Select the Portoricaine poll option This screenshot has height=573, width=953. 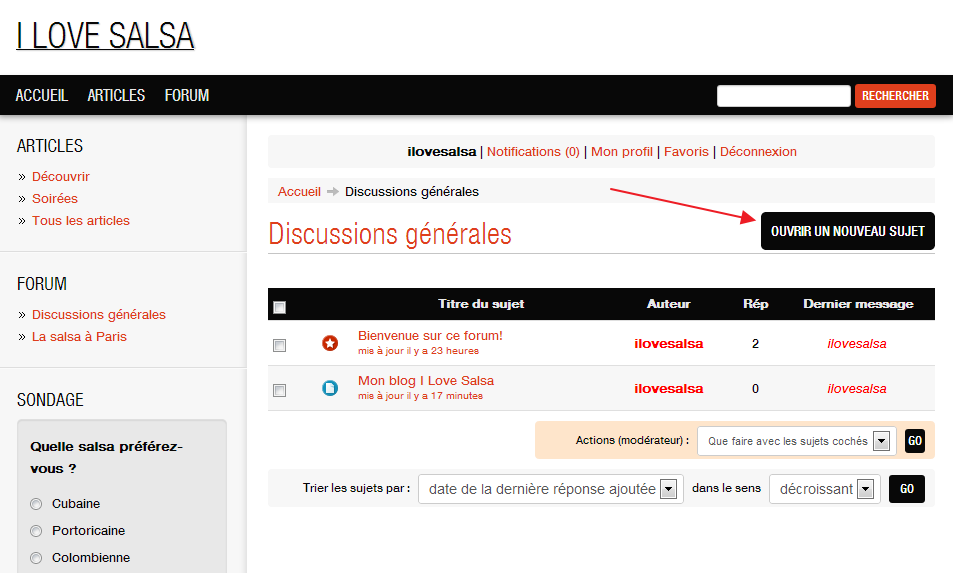(36, 531)
